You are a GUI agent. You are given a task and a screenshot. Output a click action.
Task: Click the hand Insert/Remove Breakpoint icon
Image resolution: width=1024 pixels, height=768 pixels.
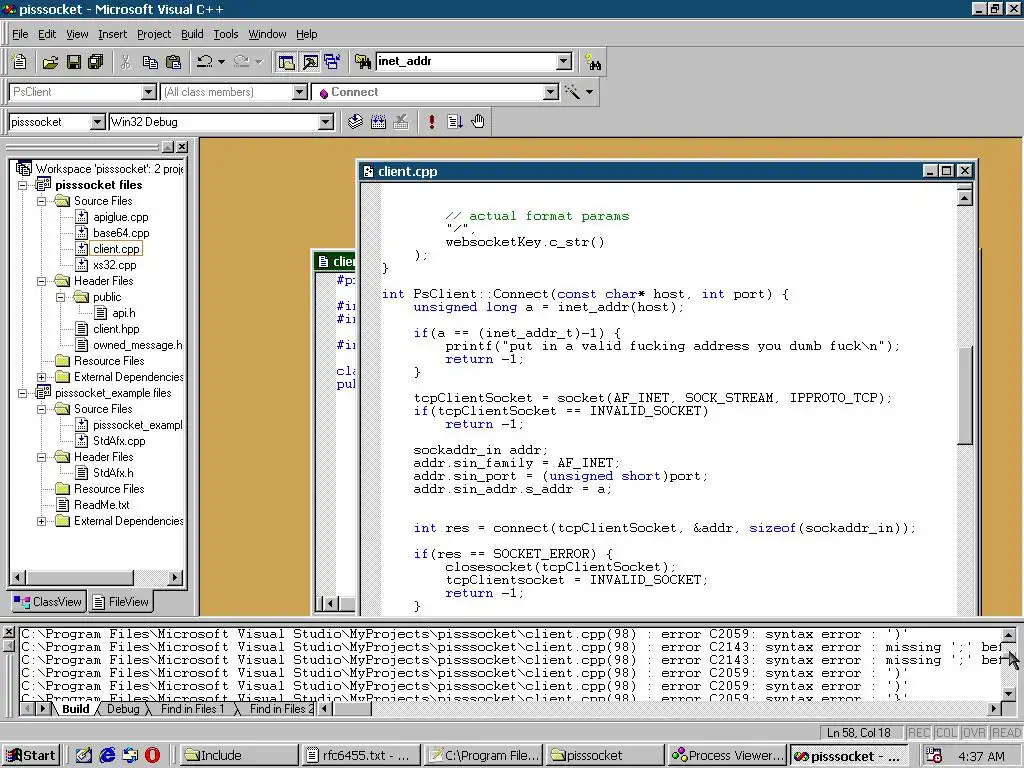(x=478, y=122)
